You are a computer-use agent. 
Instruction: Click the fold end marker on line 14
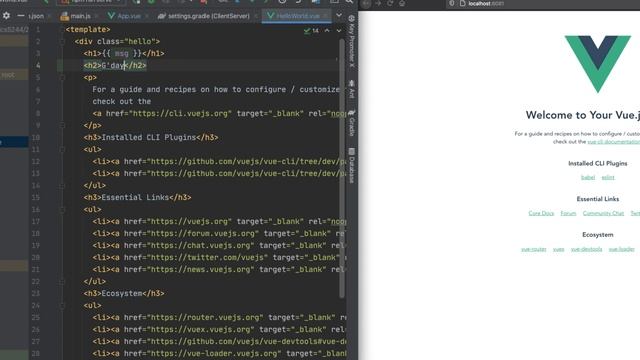(62, 185)
